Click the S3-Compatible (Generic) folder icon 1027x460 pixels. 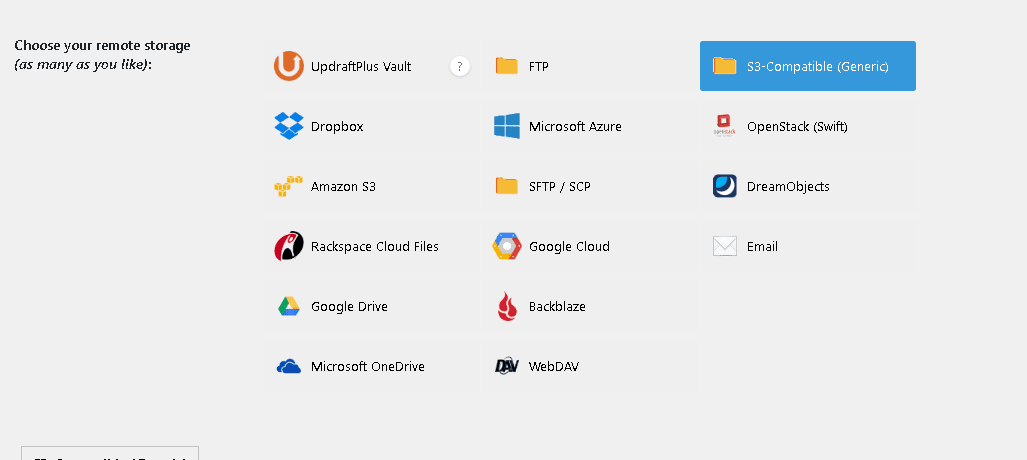(x=725, y=66)
